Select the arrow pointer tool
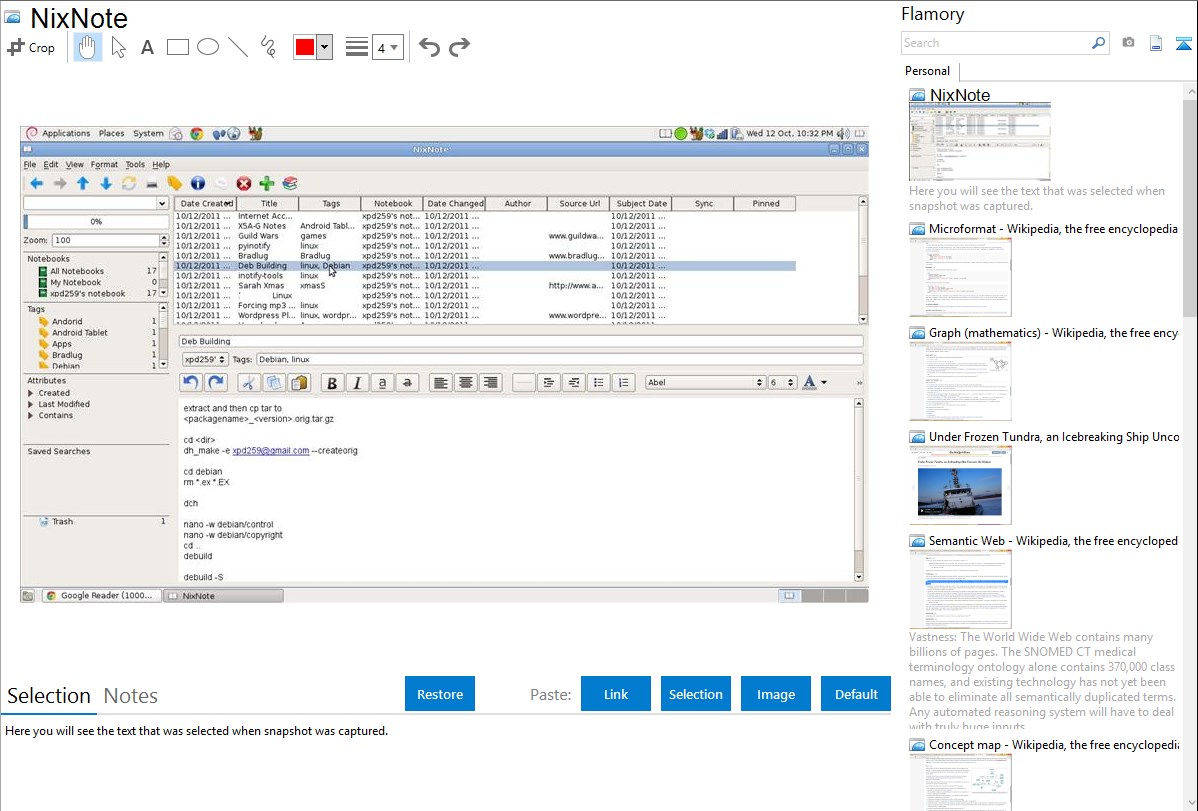This screenshot has height=811, width=1198. point(118,47)
